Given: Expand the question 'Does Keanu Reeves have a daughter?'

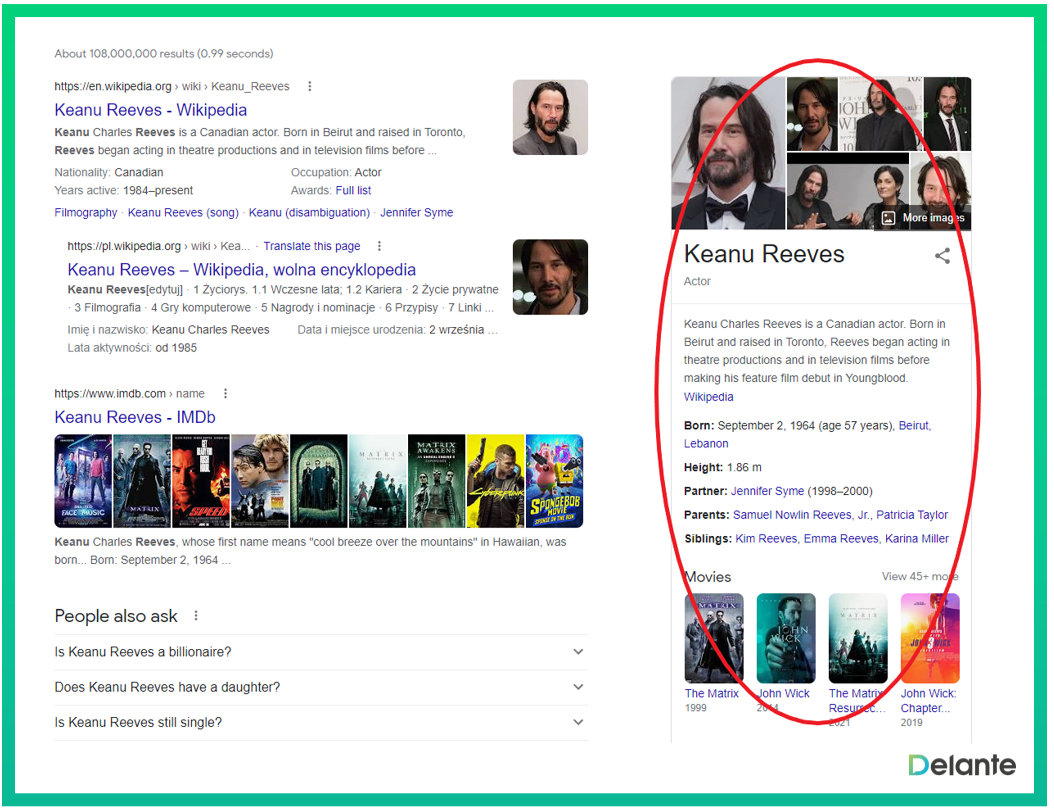Looking at the screenshot, I should coord(321,687).
